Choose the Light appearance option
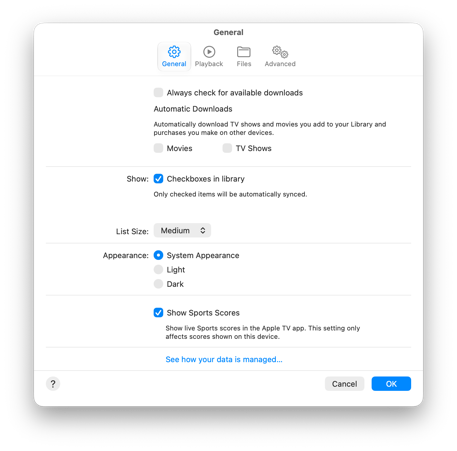 click(158, 269)
